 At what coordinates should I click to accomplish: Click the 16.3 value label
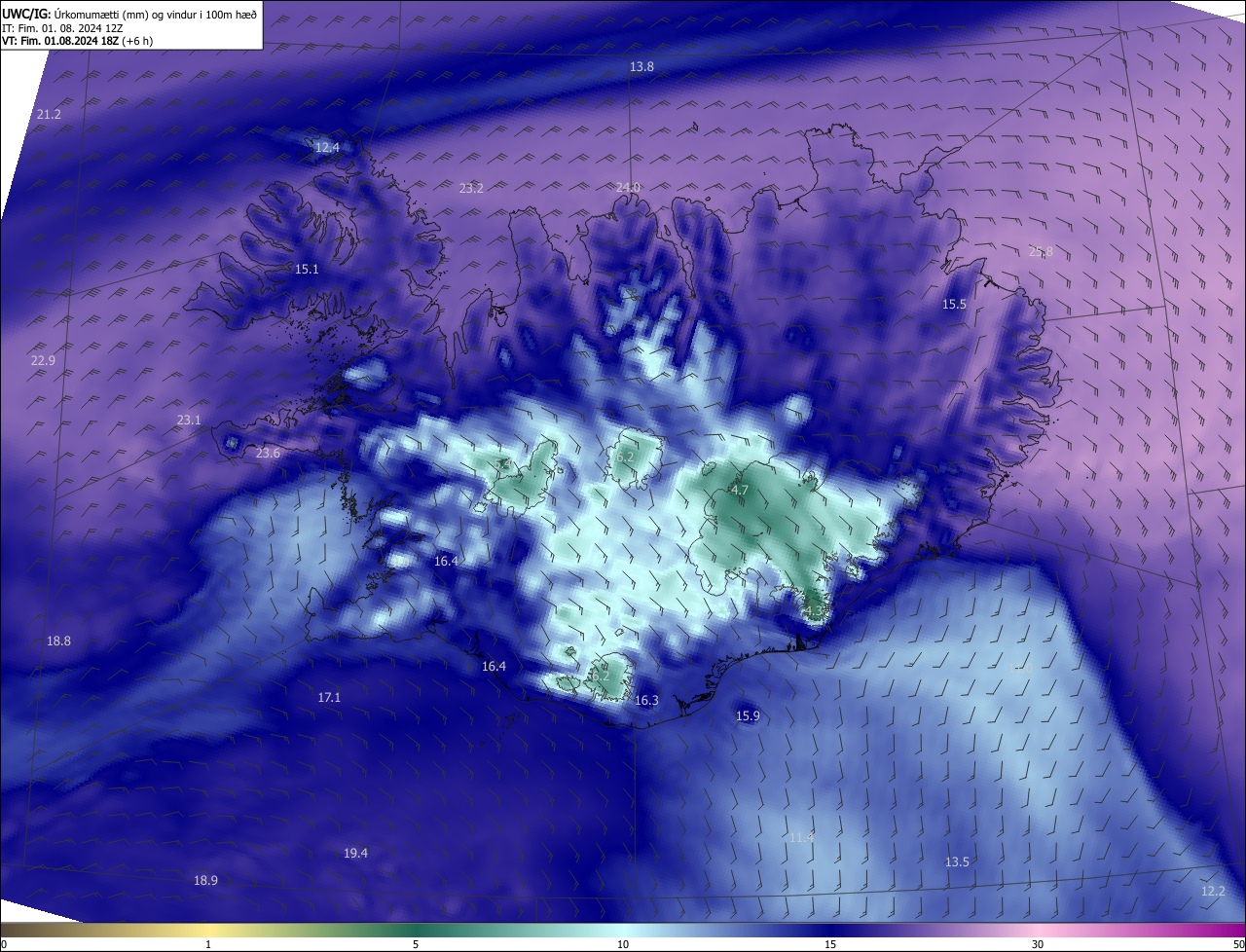pyautogui.click(x=646, y=701)
